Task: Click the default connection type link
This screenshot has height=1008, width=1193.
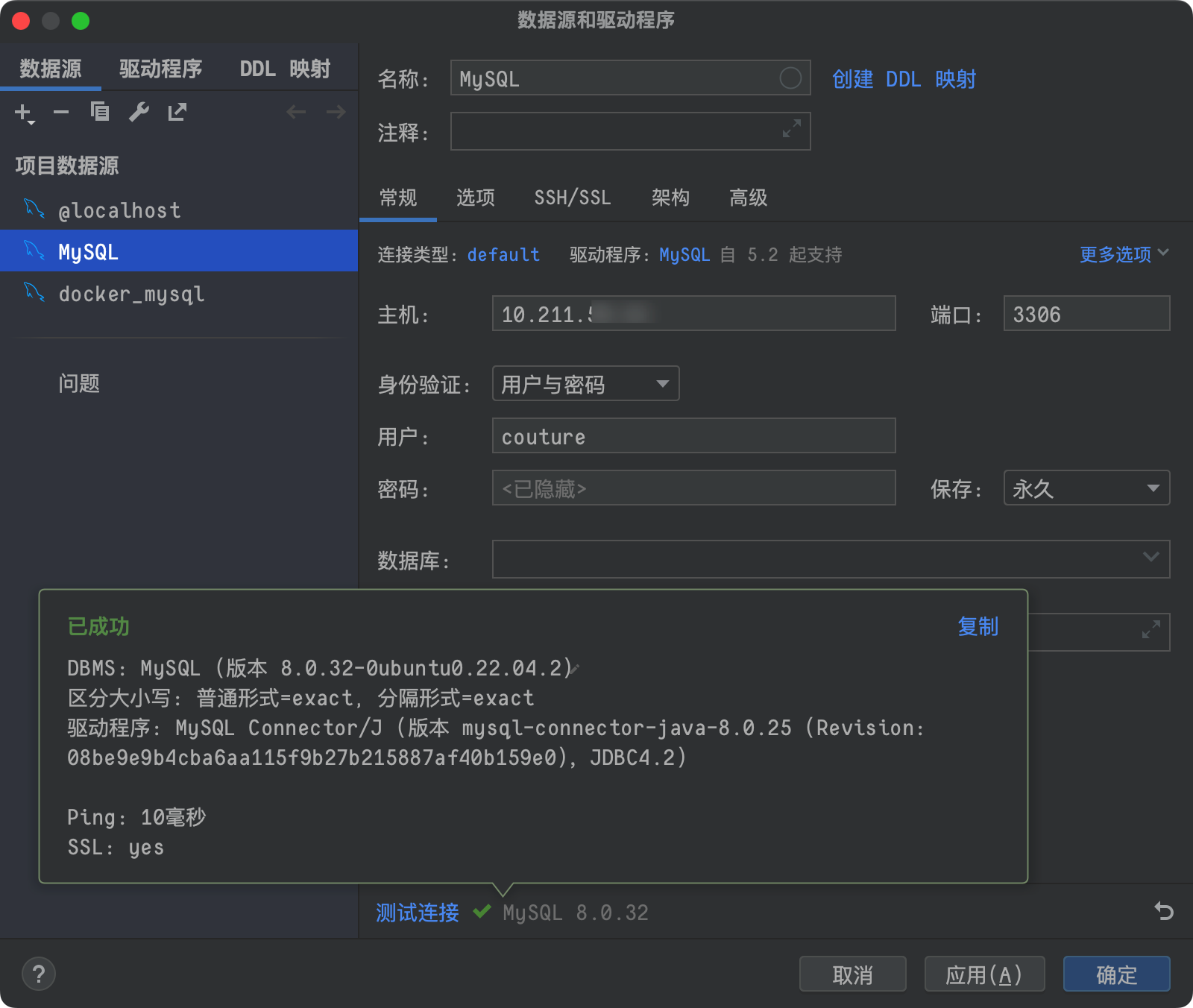Action: [503, 255]
